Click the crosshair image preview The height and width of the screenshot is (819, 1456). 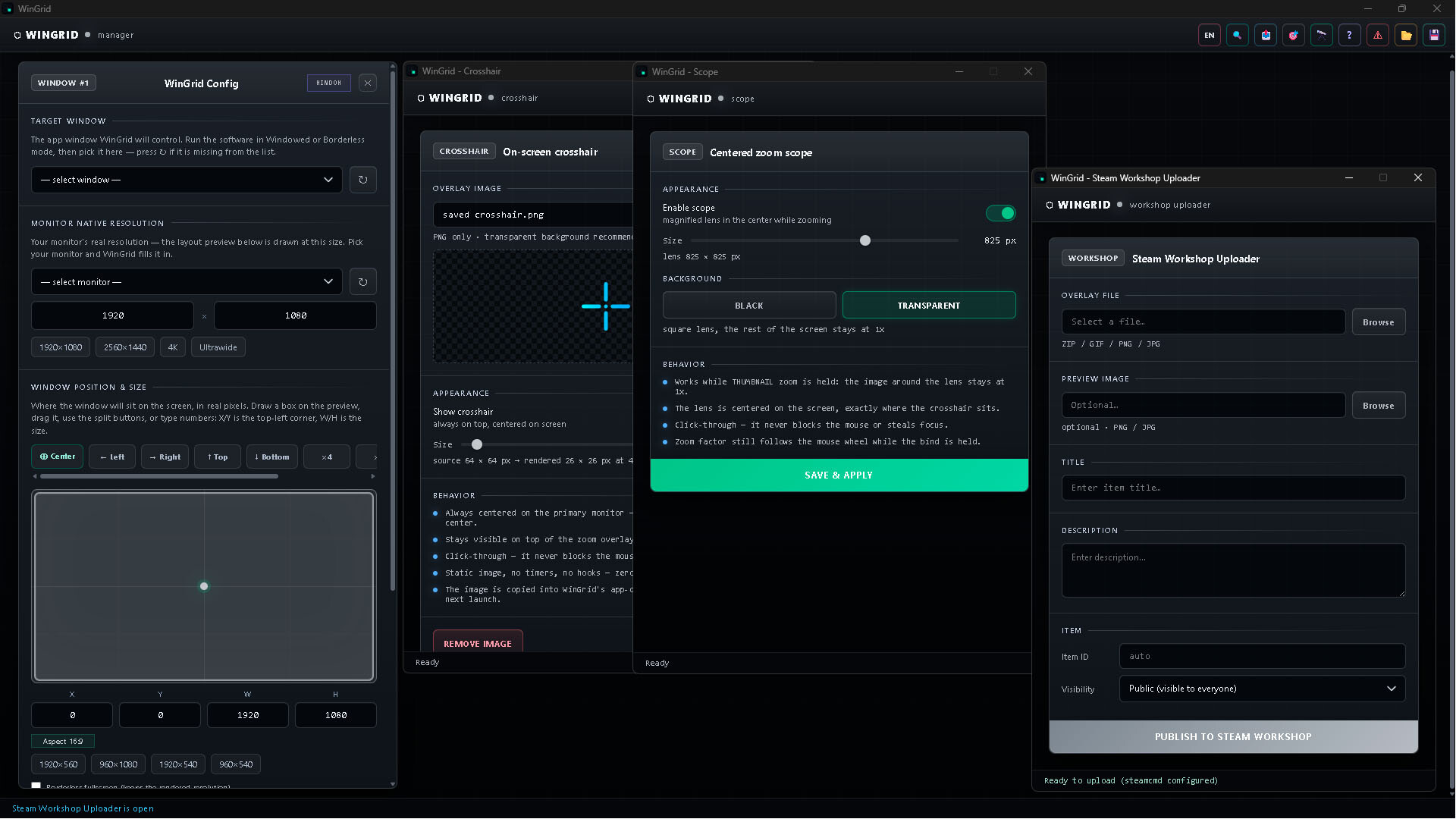point(533,306)
